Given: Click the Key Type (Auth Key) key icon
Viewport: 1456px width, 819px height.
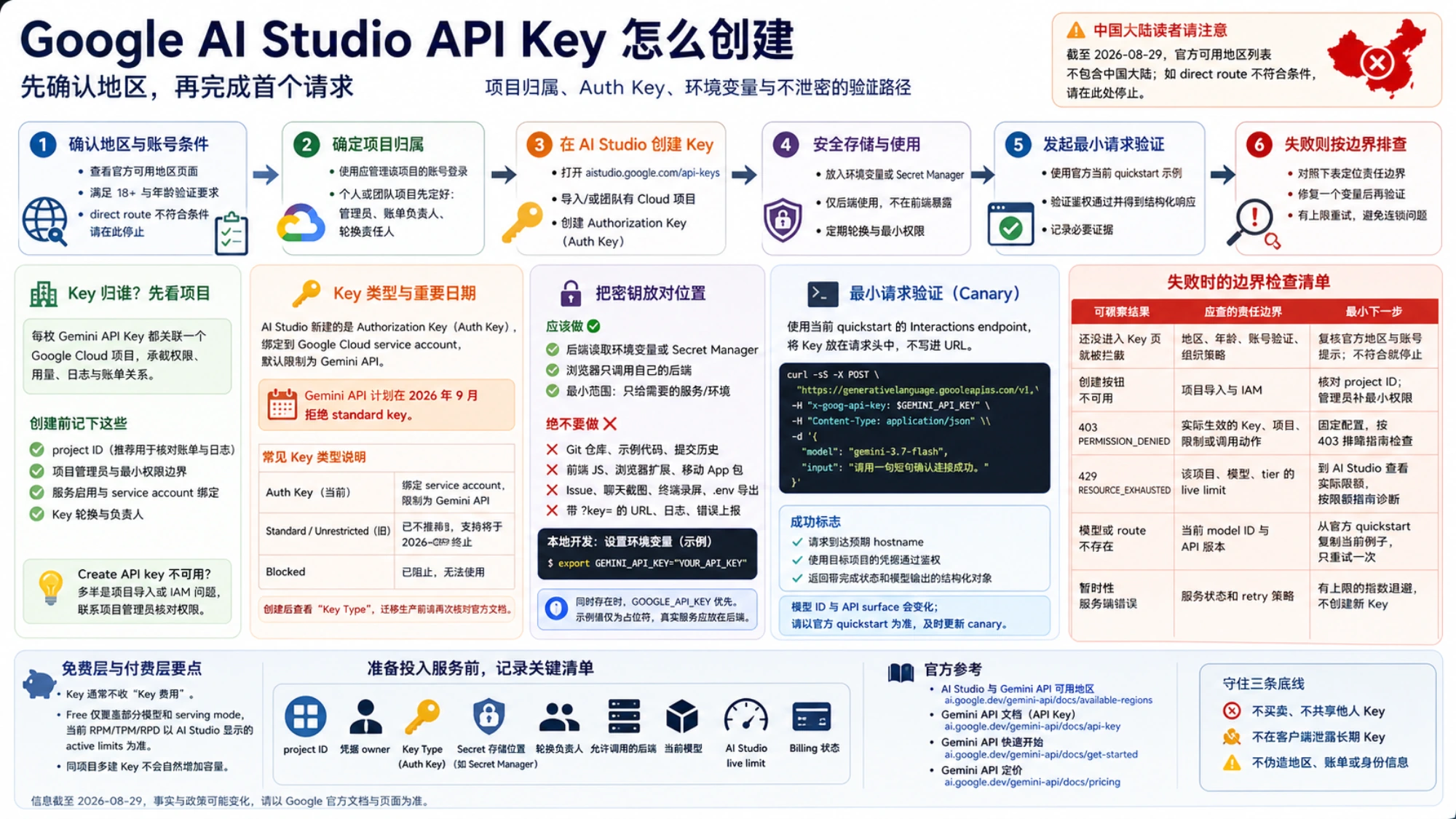Looking at the screenshot, I should coord(422,717).
